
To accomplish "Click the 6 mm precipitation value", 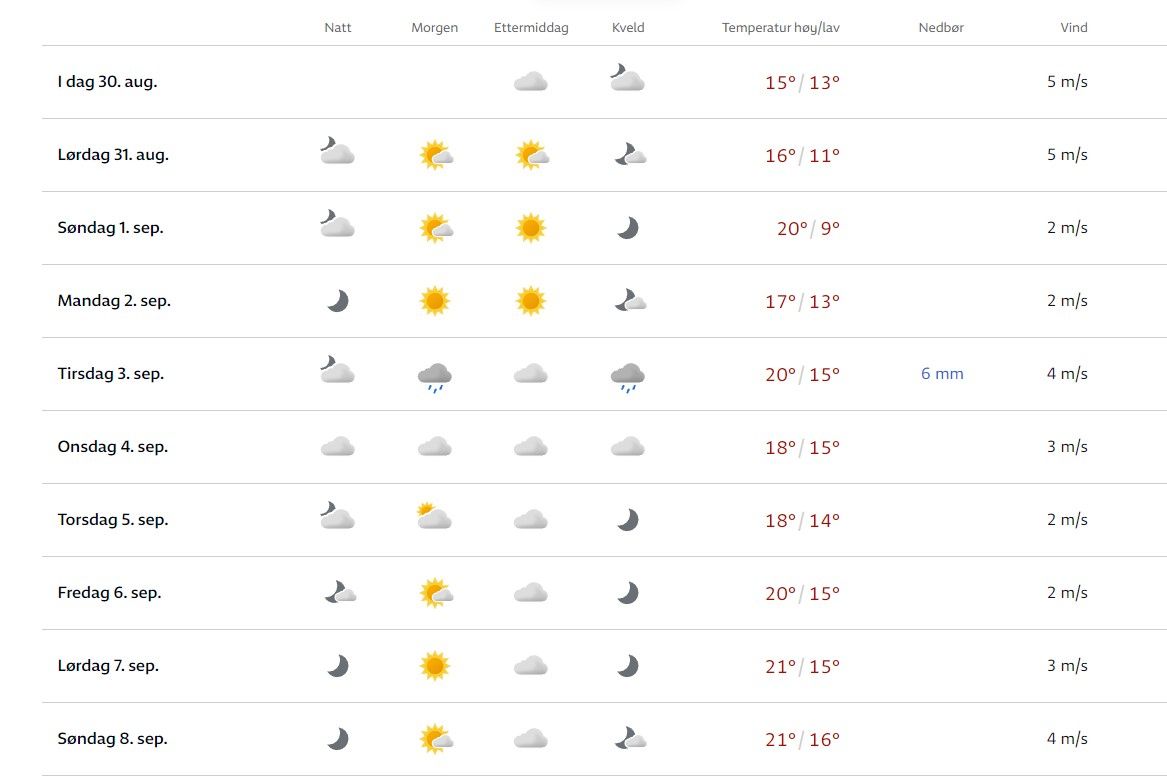I will 942,374.
